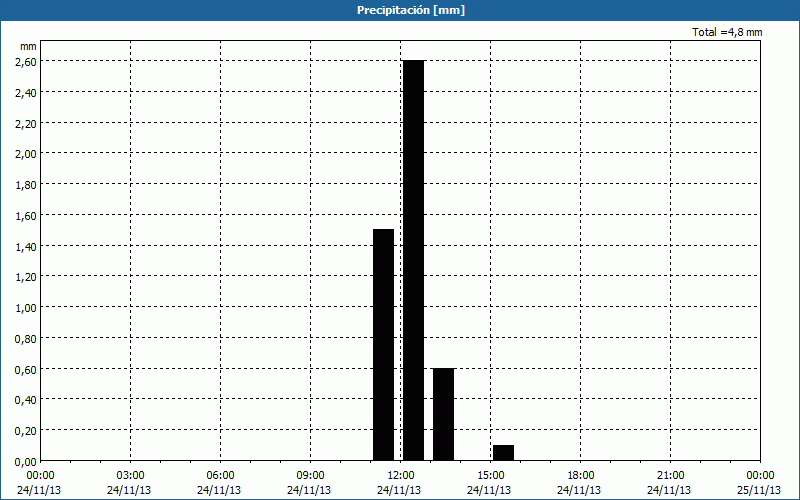This screenshot has width=800, height=500.
Task: Click the small bar just after 15:00
Action: (503, 453)
